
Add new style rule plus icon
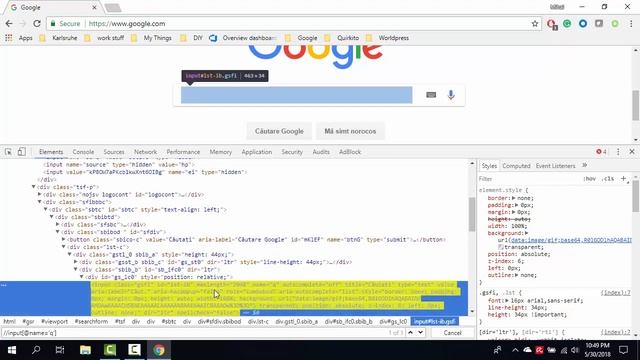click(623, 178)
